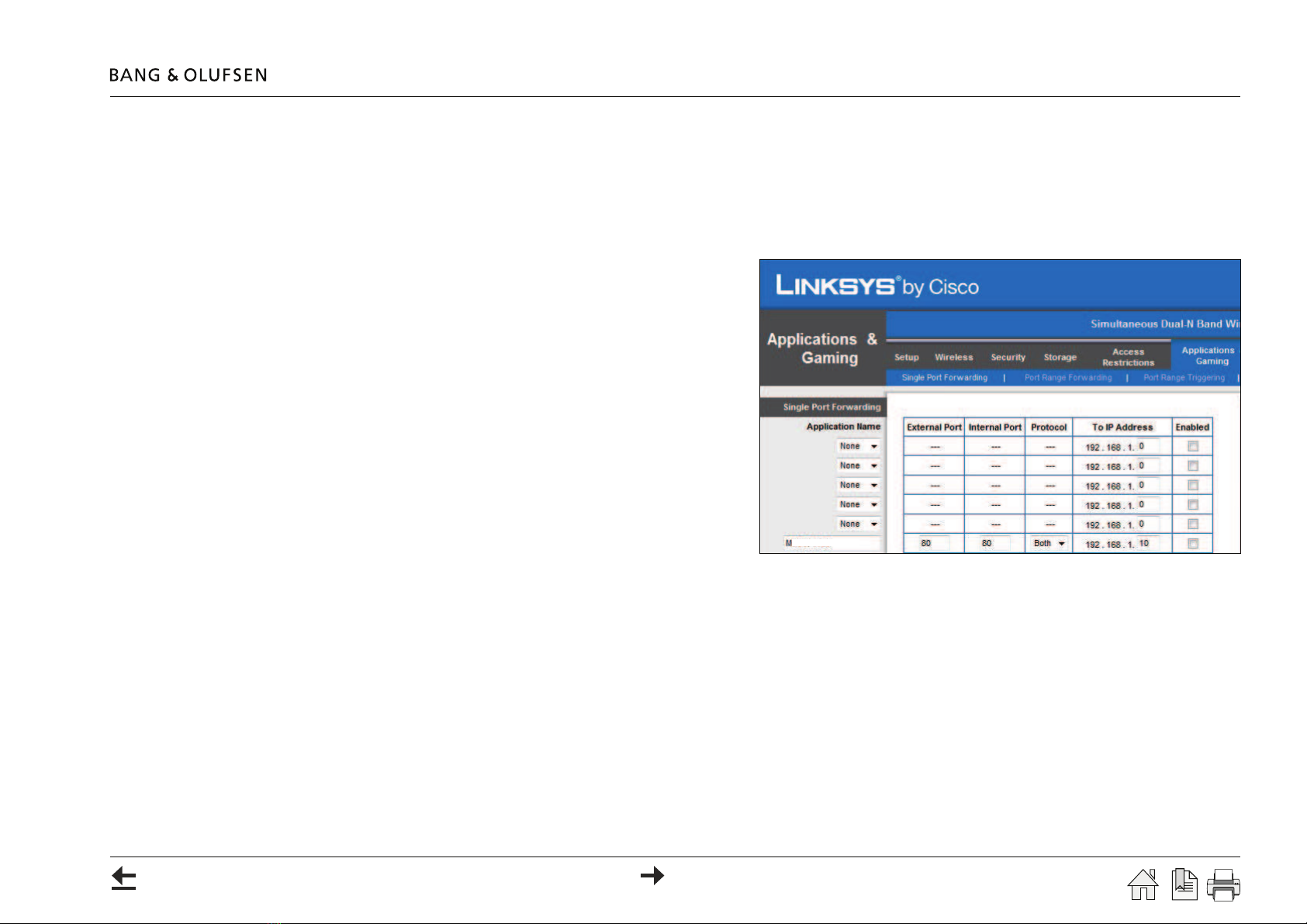Tick the Enabled checkbox in the fourth row
This screenshot has height=924, width=1307.
pyautogui.click(x=1193, y=504)
